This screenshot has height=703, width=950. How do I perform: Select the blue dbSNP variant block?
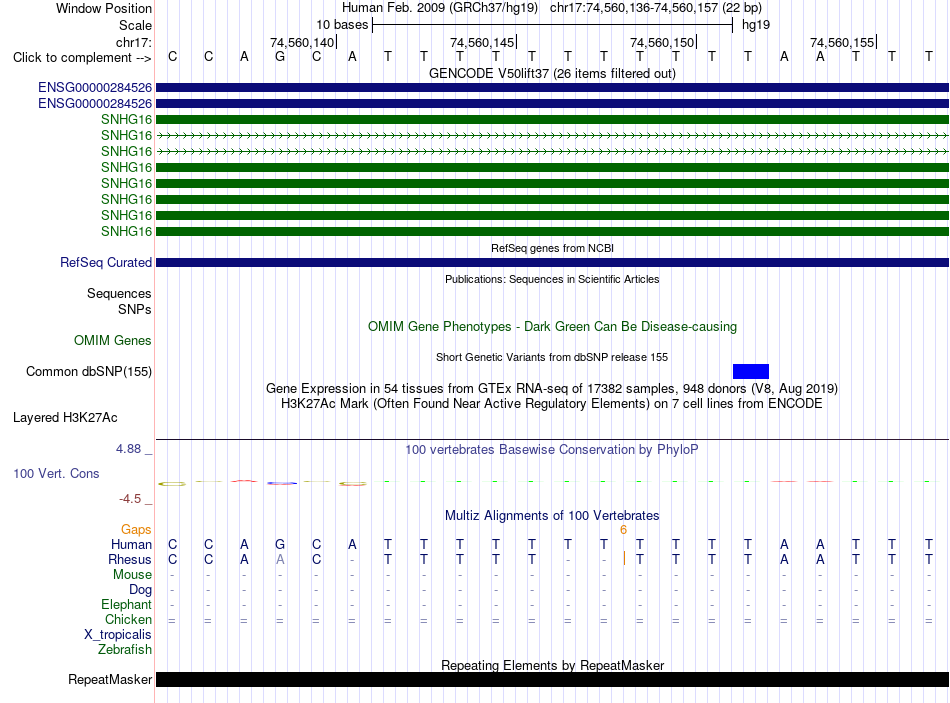point(751,371)
